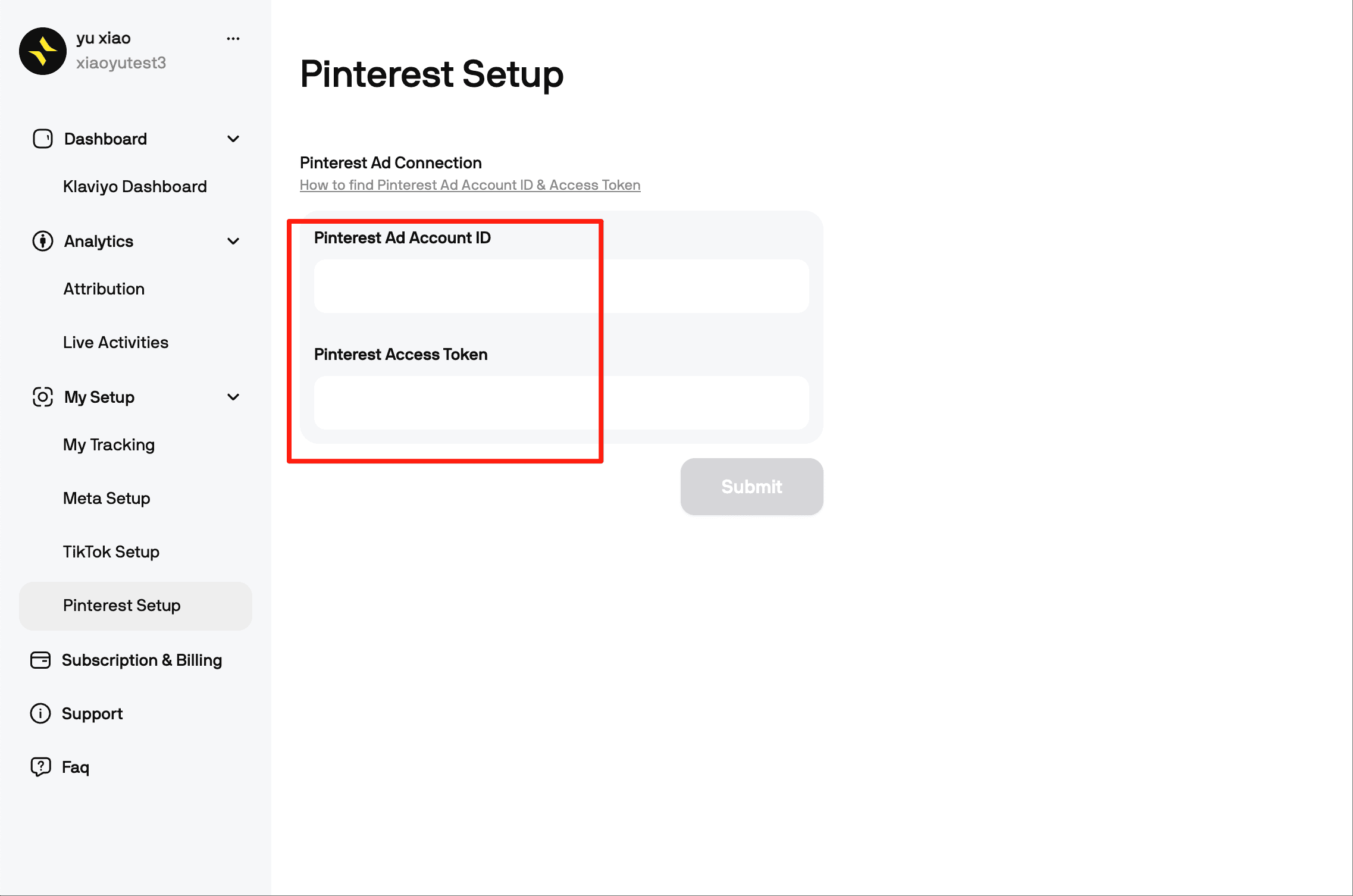Open the TikTok Setup page

[x=111, y=552]
